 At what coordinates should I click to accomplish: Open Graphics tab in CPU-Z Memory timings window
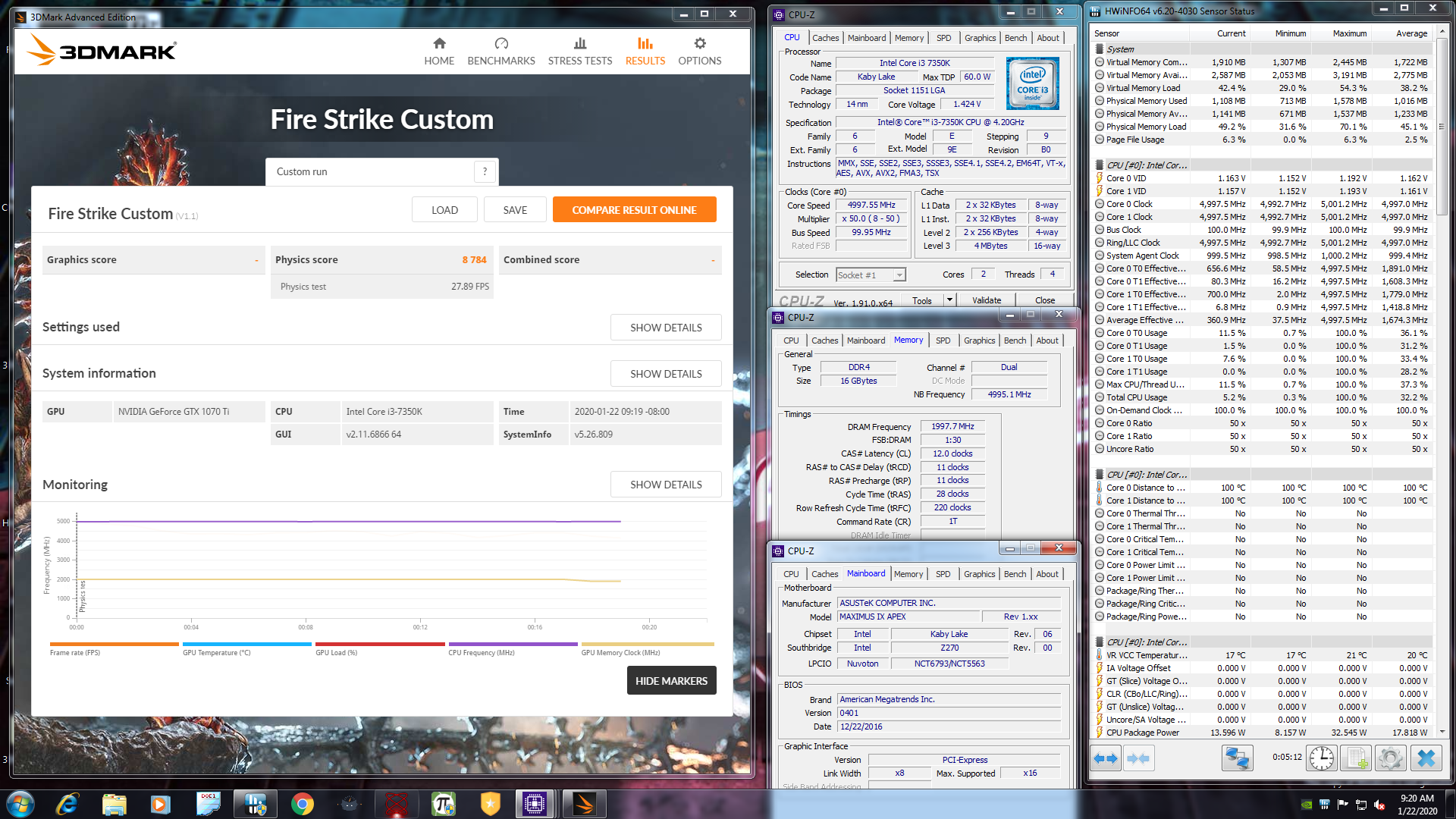tap(979, 341)
